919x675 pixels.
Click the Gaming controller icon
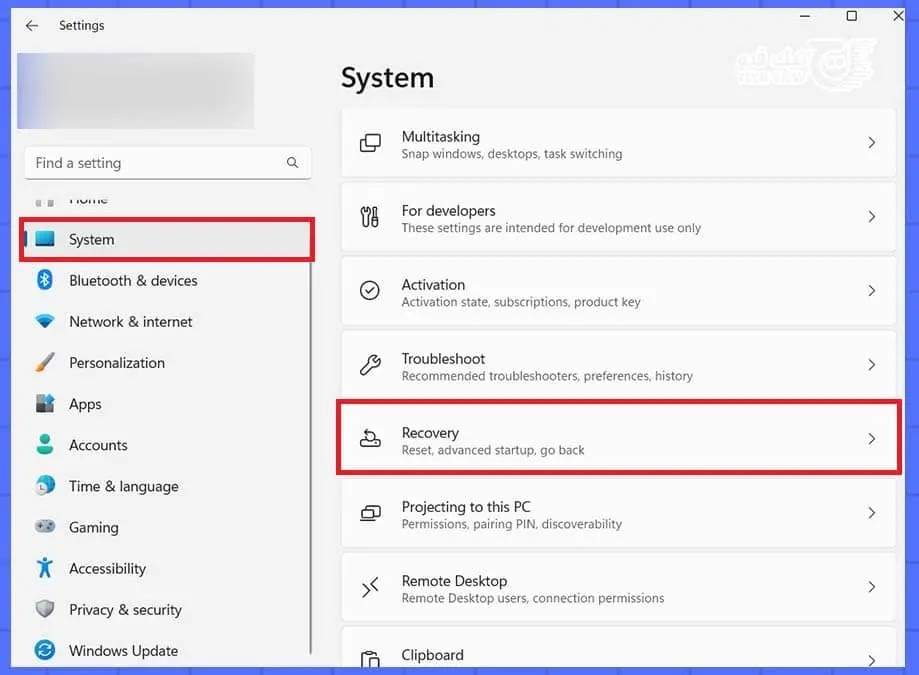click(45, 526)
